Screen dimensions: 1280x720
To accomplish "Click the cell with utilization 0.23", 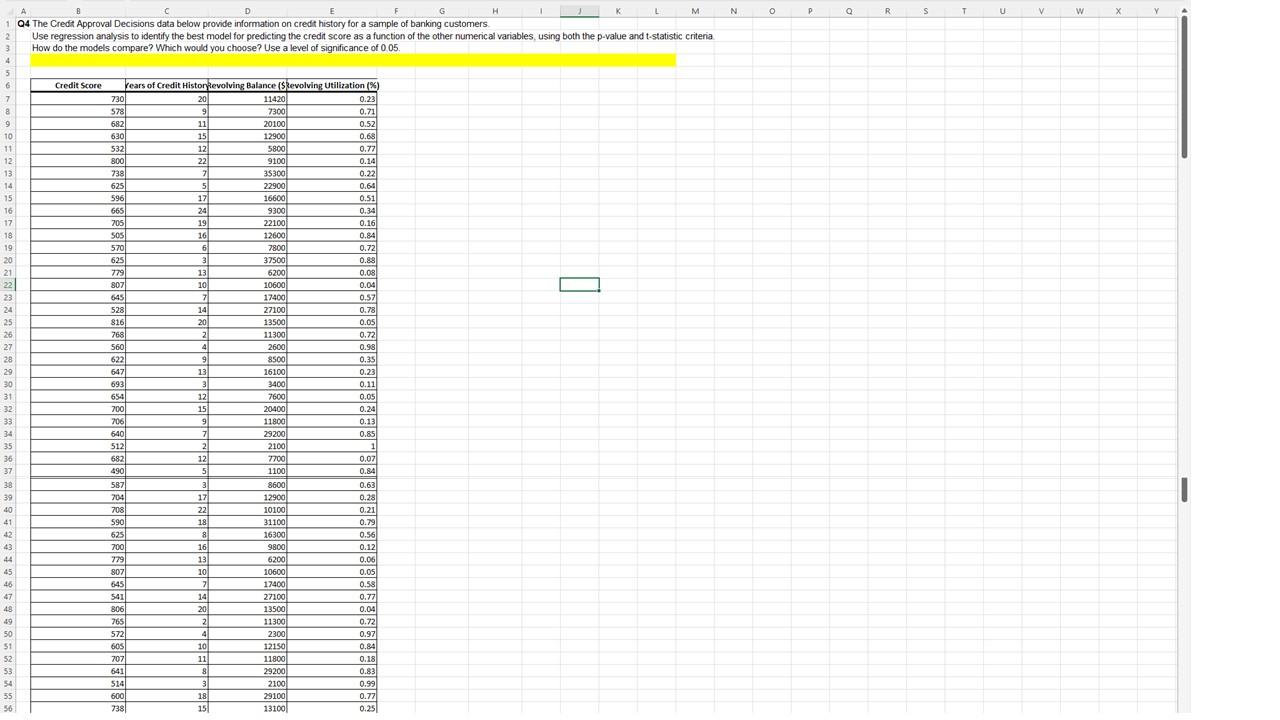I will coord(332,98).
